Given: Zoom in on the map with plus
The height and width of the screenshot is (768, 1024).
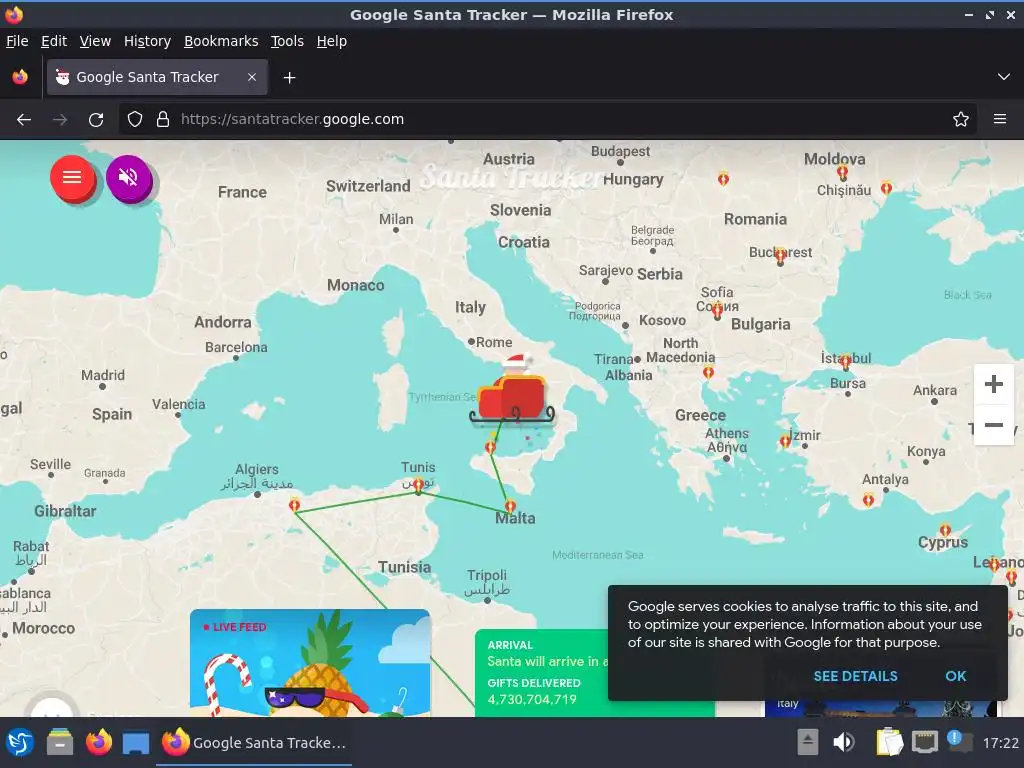Looking at the screenshot, I should pos(993,384).
